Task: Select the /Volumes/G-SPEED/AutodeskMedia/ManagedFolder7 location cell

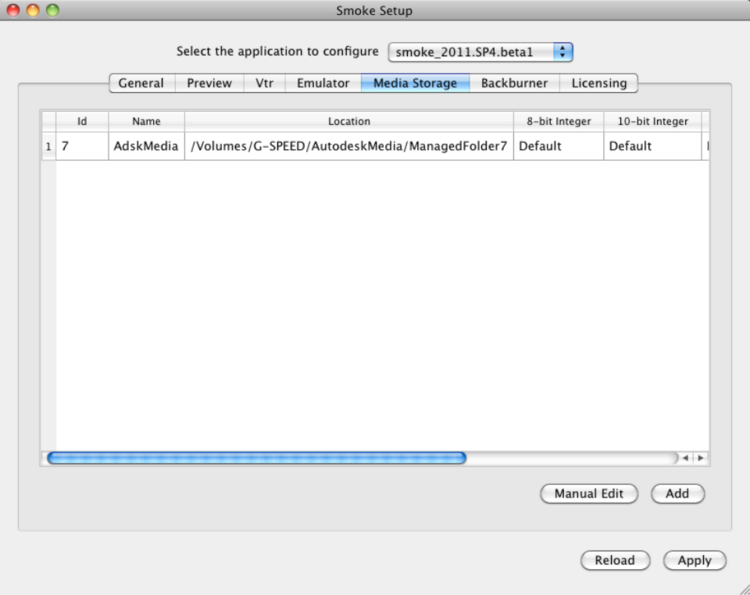Action: point(349,146)
